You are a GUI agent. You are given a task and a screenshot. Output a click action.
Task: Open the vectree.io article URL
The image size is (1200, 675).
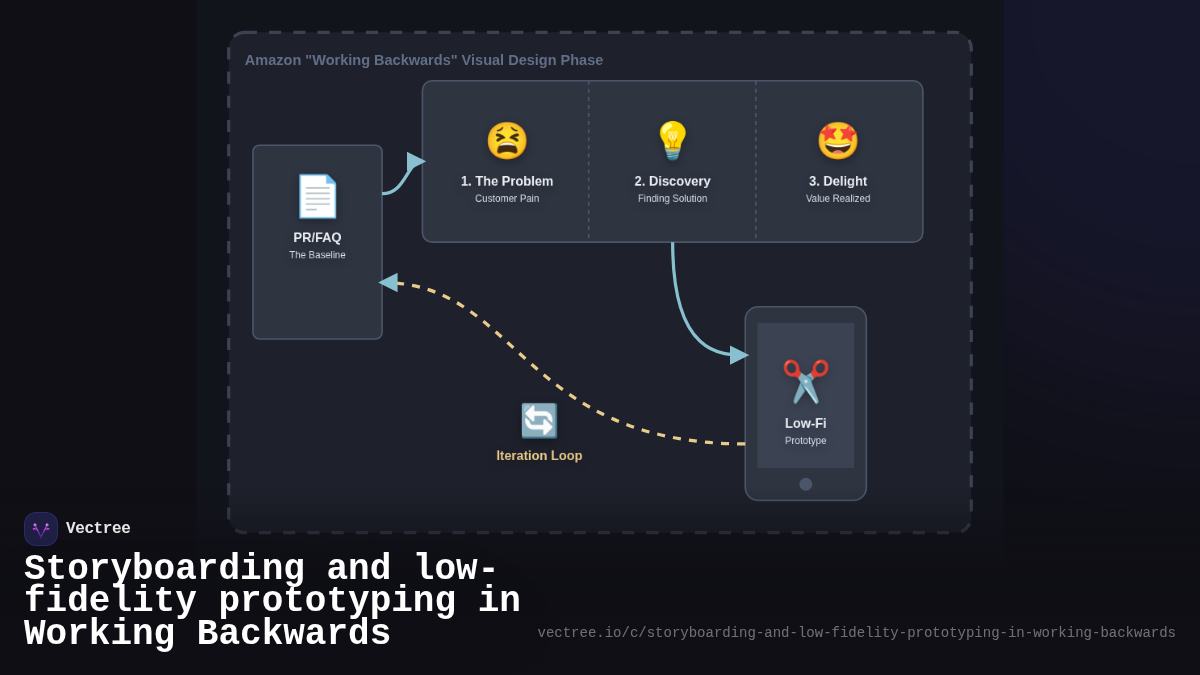pos(856,632)
